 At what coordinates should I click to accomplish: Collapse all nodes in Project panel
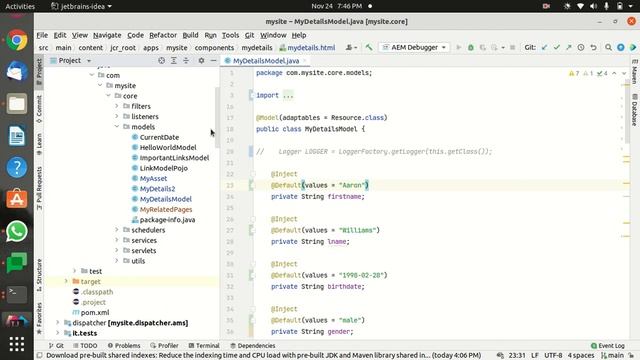(x=186, y=60)
